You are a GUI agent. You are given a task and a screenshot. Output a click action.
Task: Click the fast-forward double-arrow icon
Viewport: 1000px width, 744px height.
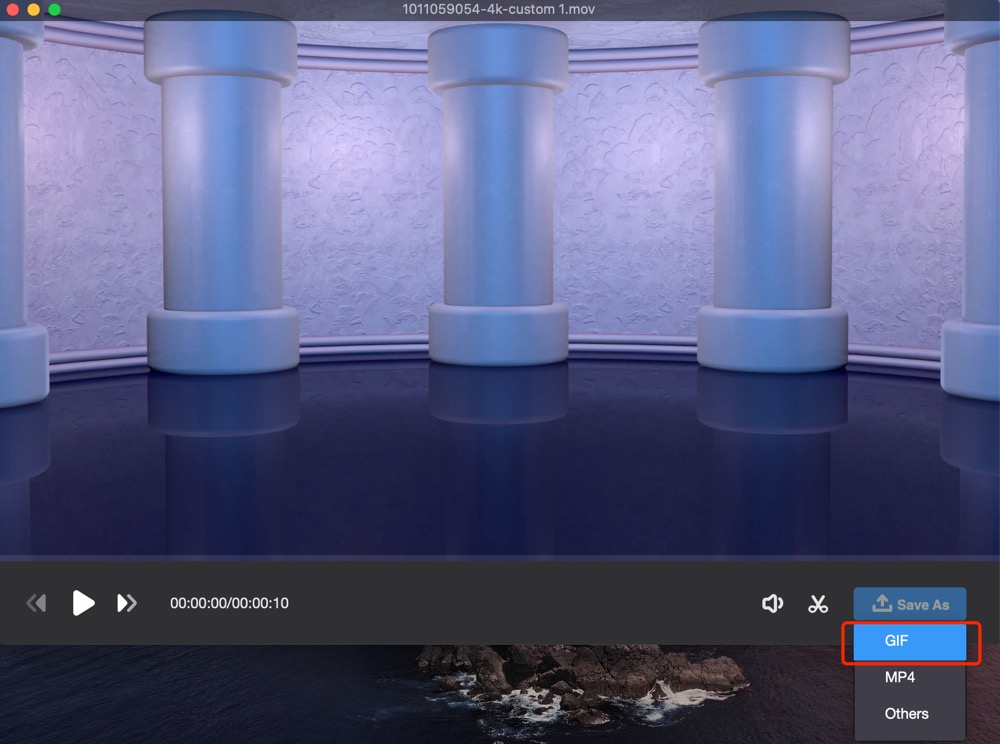[x=127, y=603]
